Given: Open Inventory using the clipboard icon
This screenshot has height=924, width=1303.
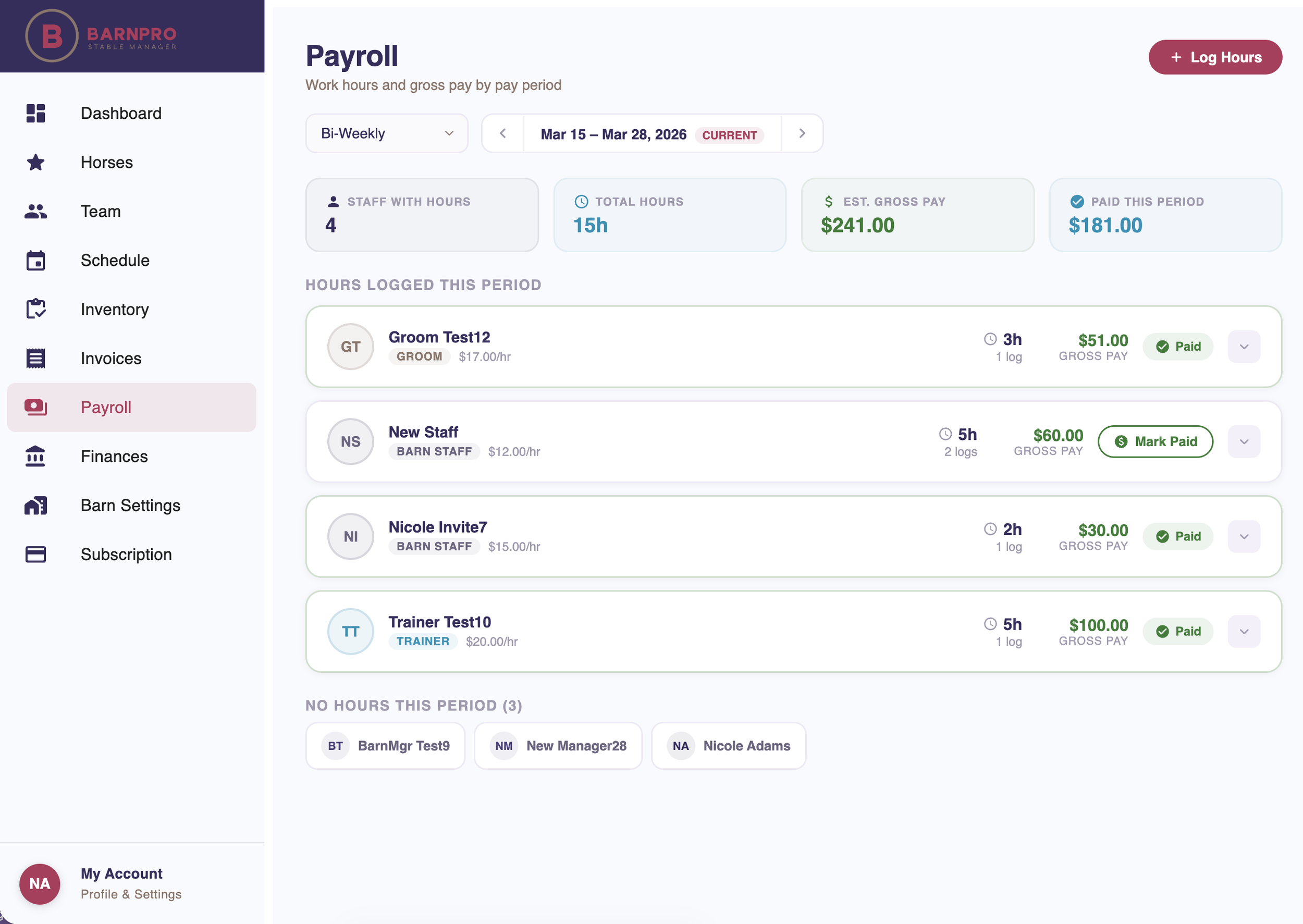Looking at the screenshot, I should click(35, 309).
